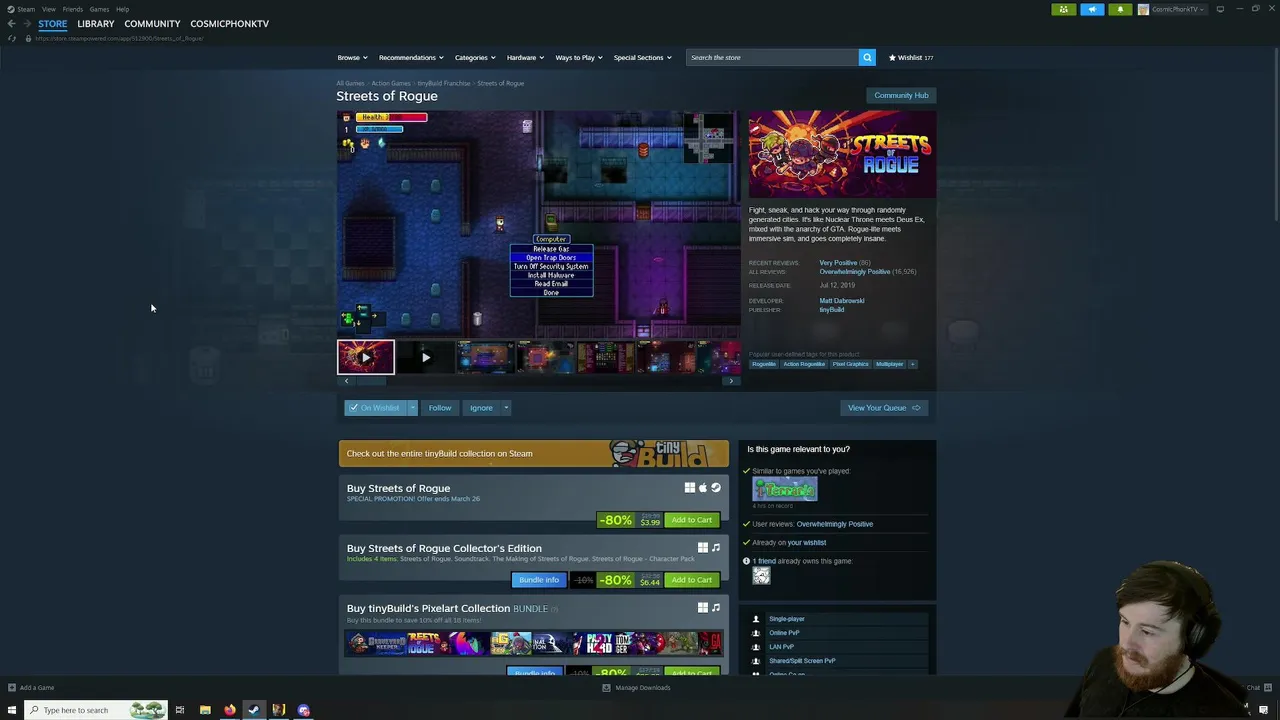This screenshot has width=1280, height=720.
Task: Click the SteamOS platform icon on Buy Streets of Rogue
Action: coord(716,488)
